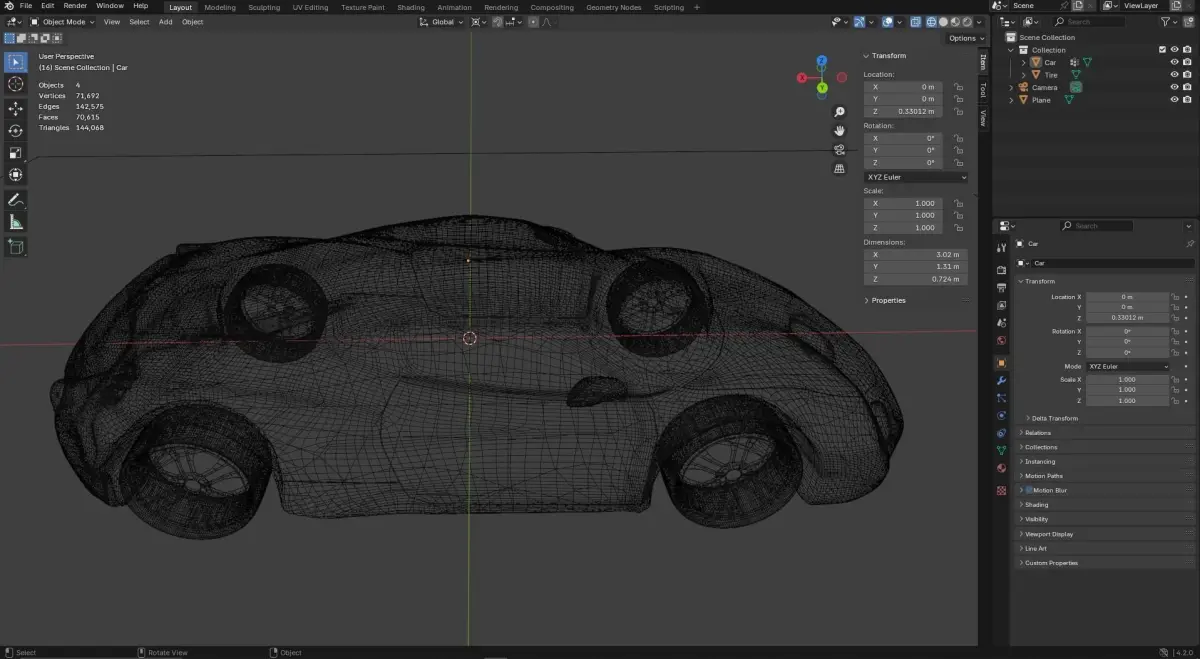
Task: Expand the Camera item in outliner
Action: tap(1012, 88)
